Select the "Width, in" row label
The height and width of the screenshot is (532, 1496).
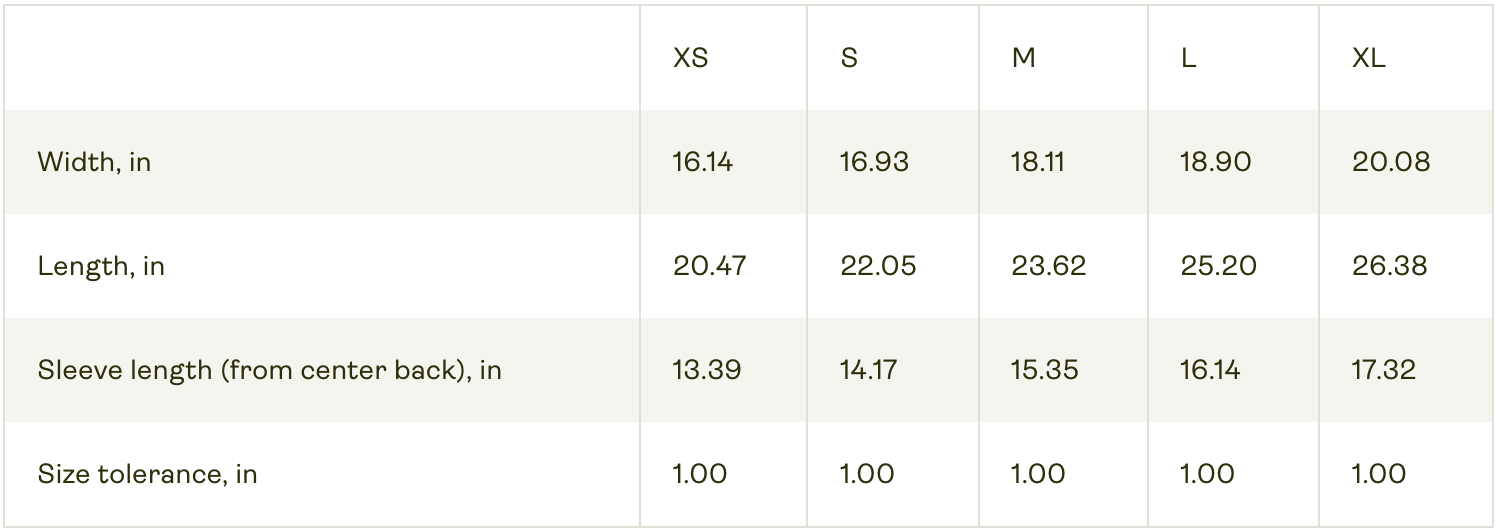pyautogui.click(x=94, y=162)
